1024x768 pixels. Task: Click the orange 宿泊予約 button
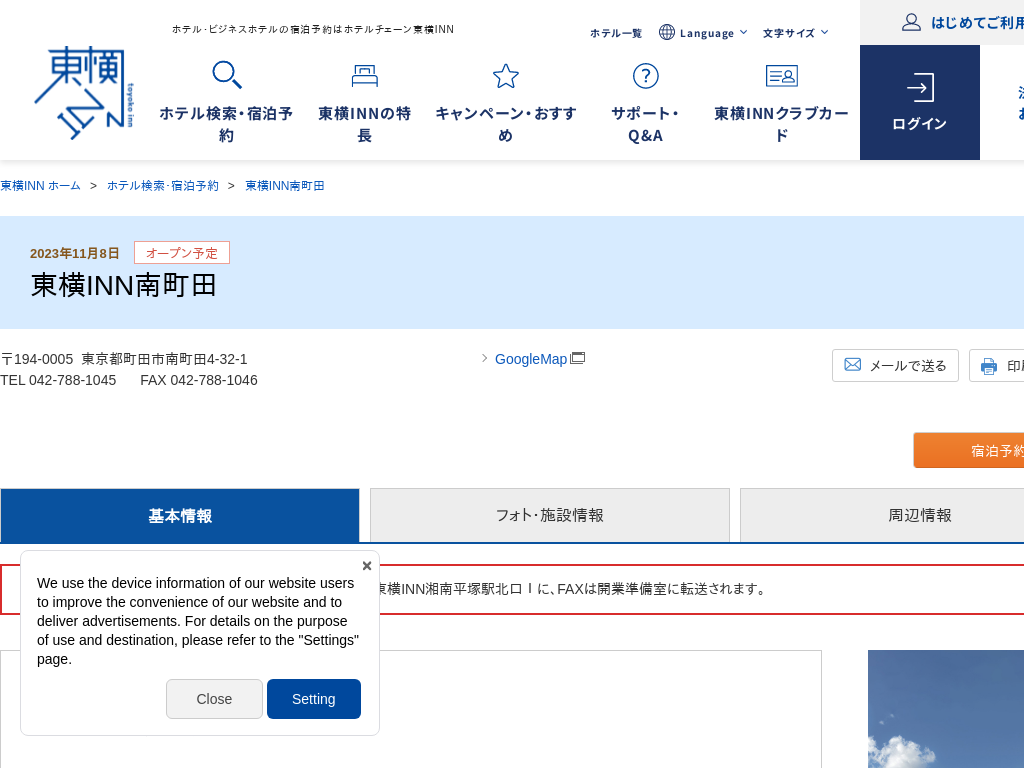point(968,450)
